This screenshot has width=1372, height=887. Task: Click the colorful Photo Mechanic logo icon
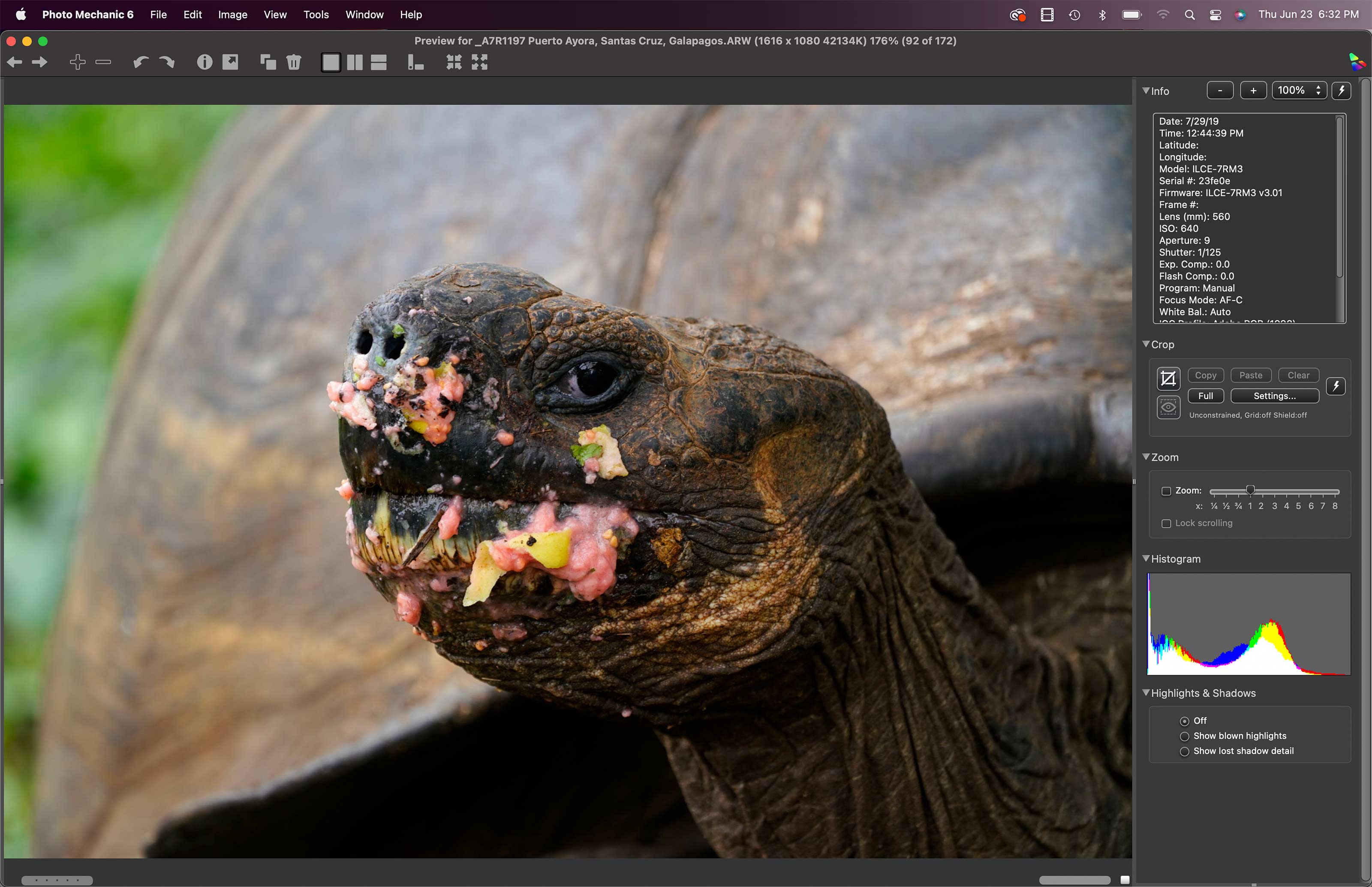point(1357,62)
